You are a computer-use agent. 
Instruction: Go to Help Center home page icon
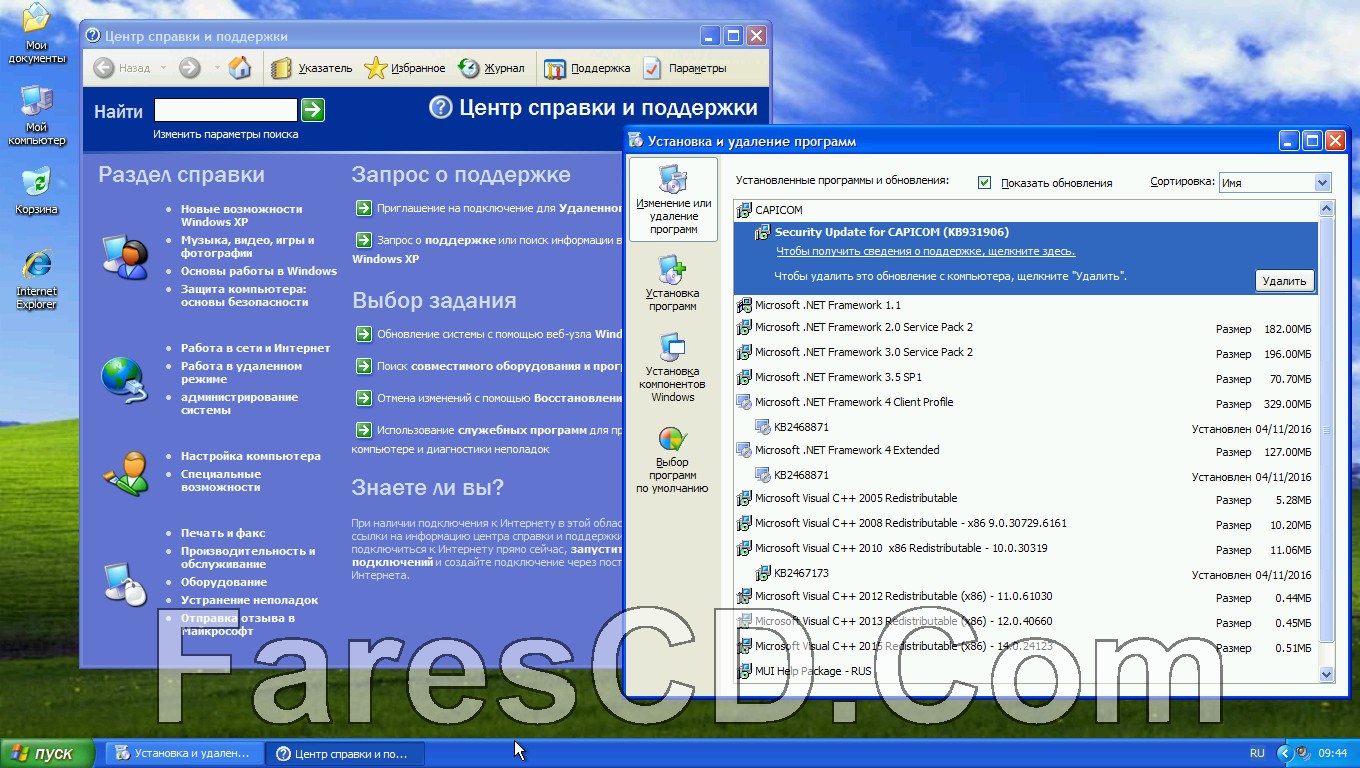(240, 68)
